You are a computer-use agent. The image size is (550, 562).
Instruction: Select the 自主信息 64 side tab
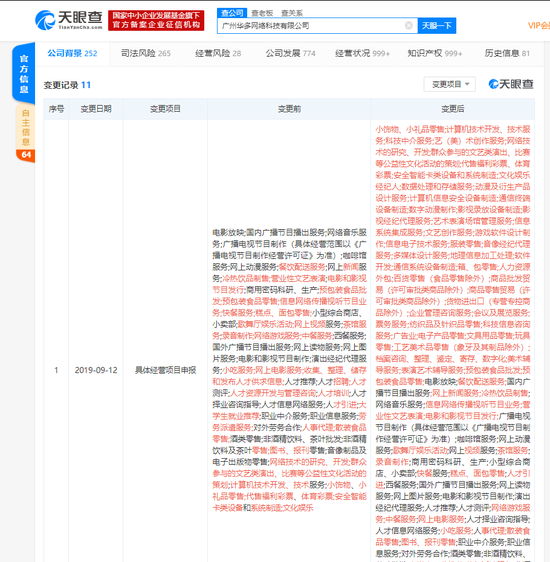(x=25, y=133)
